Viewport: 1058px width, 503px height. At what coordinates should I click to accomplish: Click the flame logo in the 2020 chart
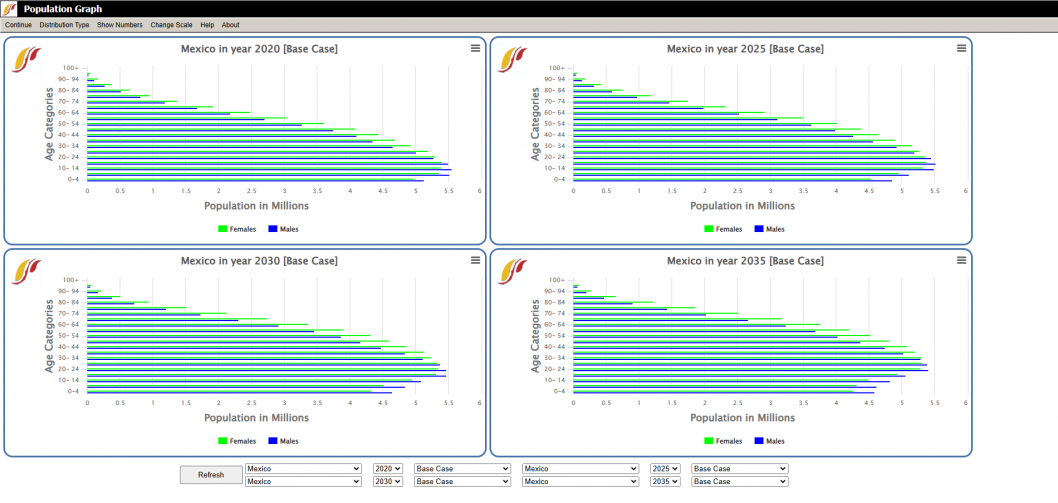pyautogui.click(x=26, y=60)
